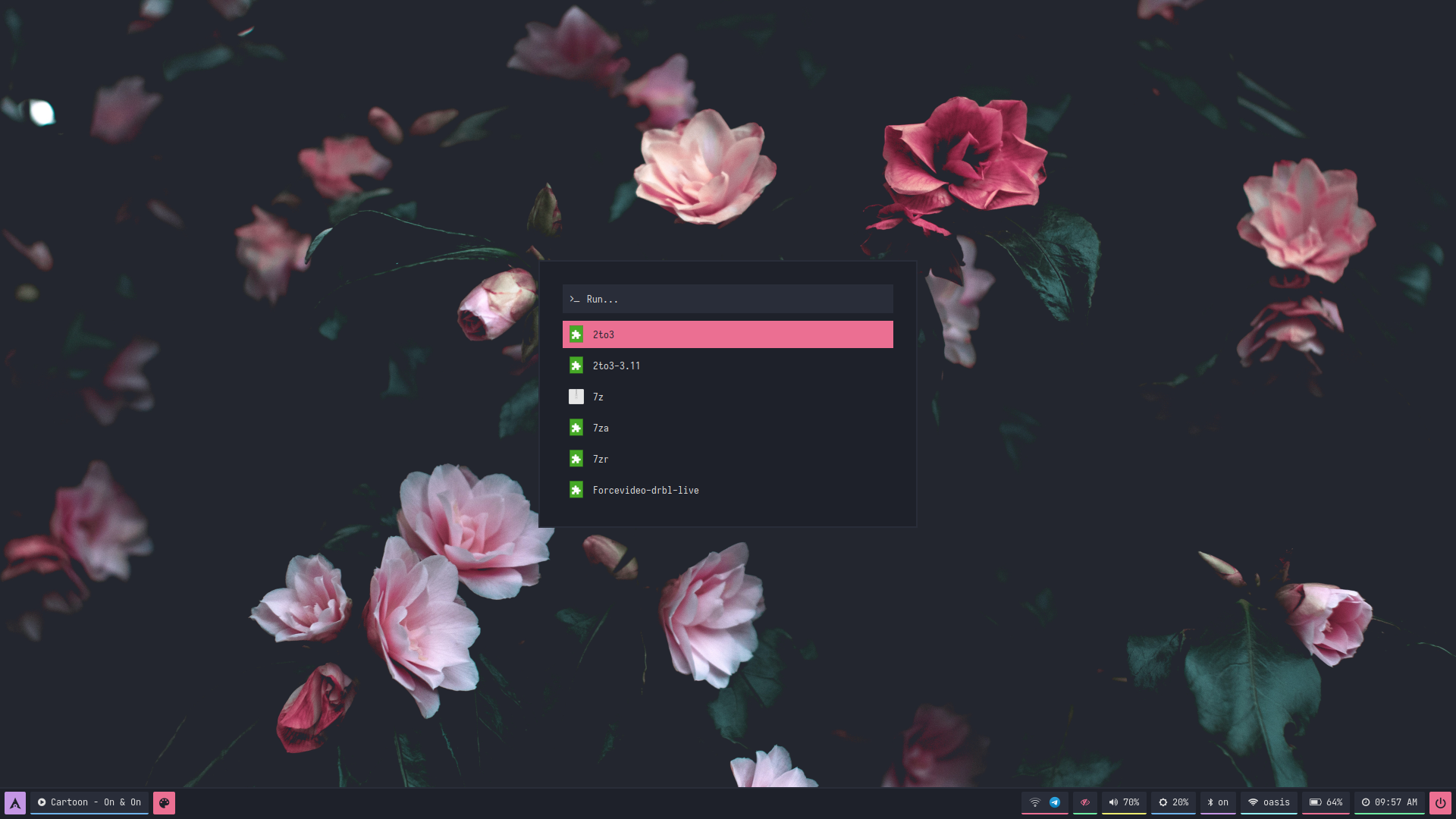Select the highlighted 2to3 entry

tap(728, 334)
